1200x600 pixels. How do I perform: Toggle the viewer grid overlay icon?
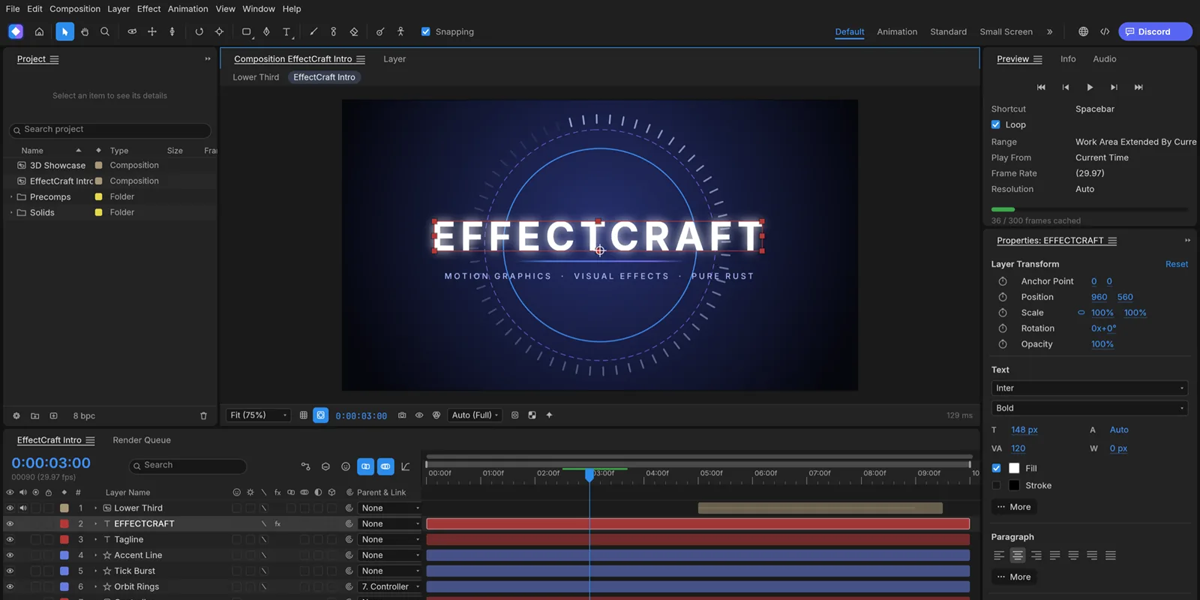(x=303, y=415)
